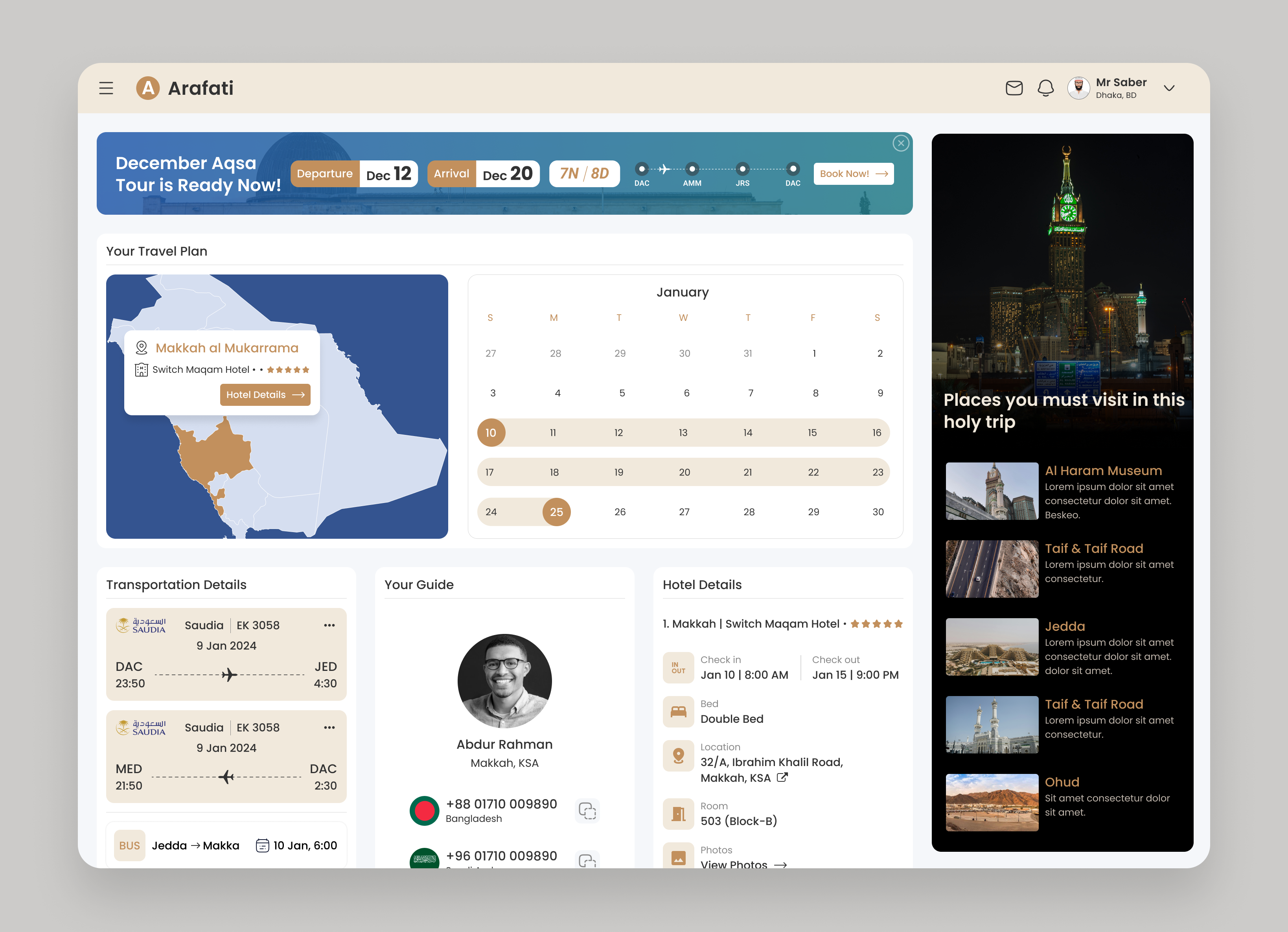The image size is (1288, 932).
Task: Open the mail inbox icon
Action: tap(1014, 88)
